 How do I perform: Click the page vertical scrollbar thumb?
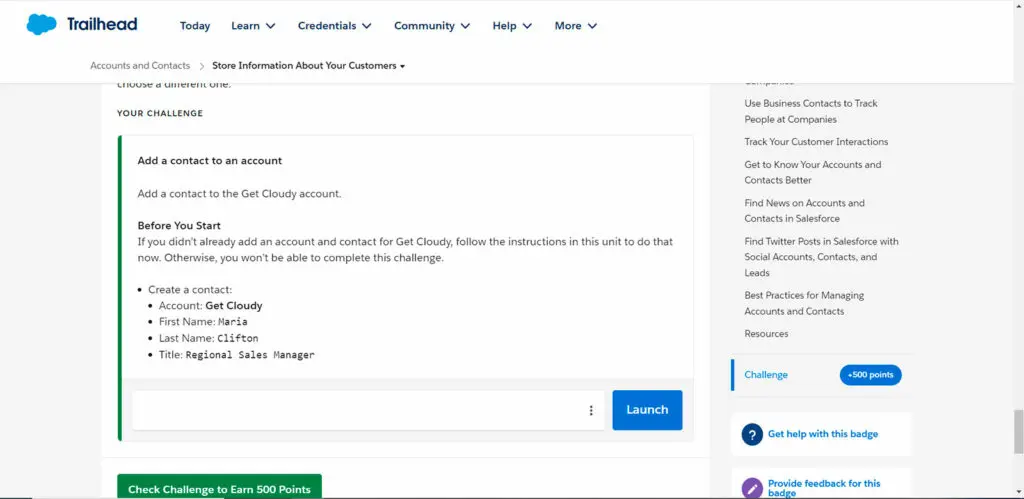tap(1019, 431)
